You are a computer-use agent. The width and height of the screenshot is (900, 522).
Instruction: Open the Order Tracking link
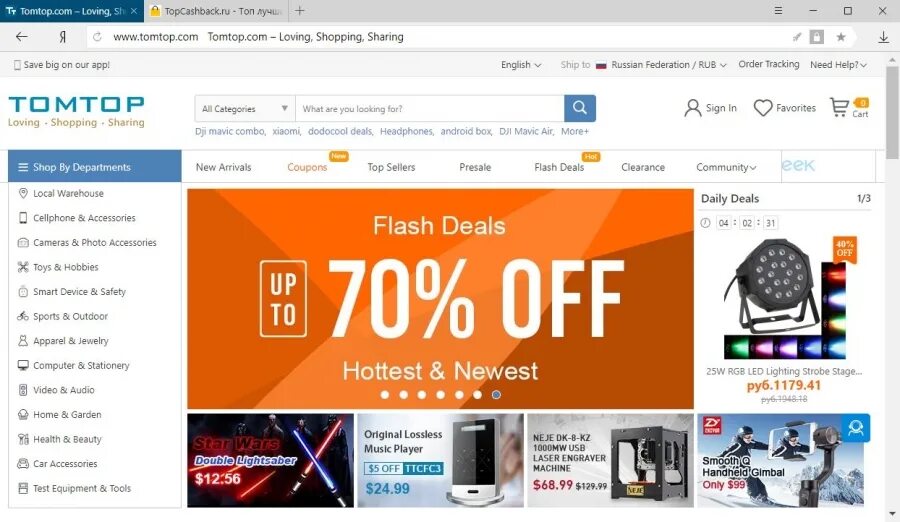(x=769, y=64)
